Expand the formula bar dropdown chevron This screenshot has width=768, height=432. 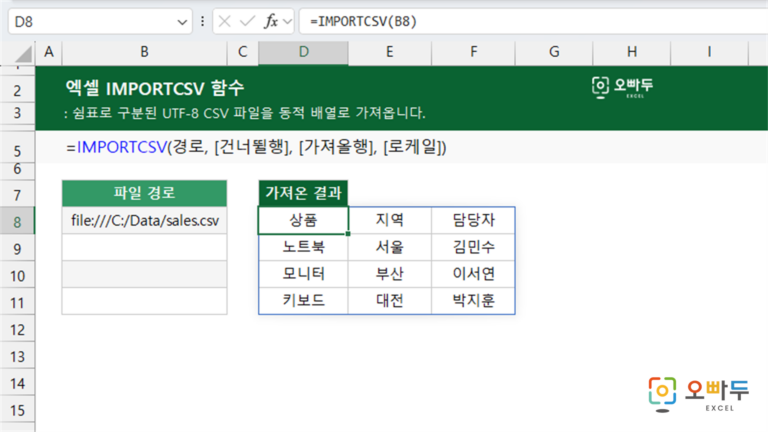pyautogui.click(x=288, y=22)
